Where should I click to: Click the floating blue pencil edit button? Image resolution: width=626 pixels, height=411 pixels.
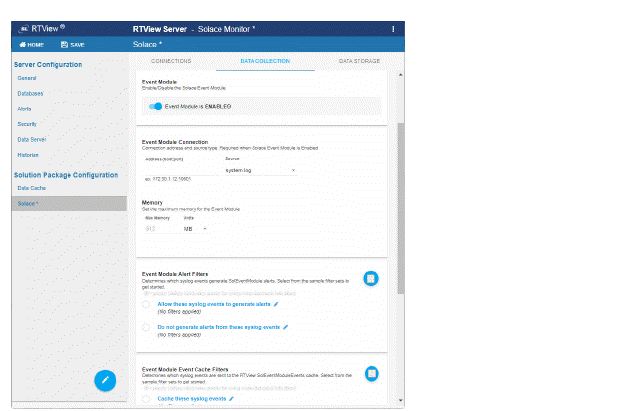tap(107, 380)
